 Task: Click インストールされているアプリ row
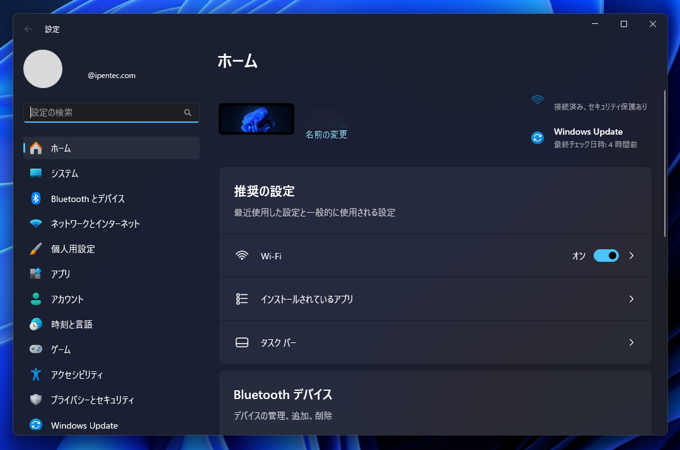435,299
